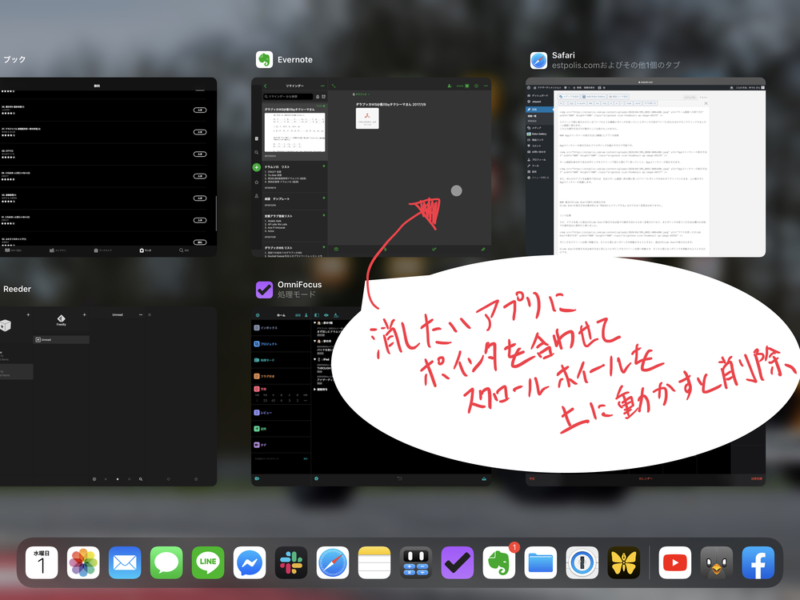The height and width of the screenshot is (600, 800).
Task: Launch the calculator app in the dock
Action: 416,563
